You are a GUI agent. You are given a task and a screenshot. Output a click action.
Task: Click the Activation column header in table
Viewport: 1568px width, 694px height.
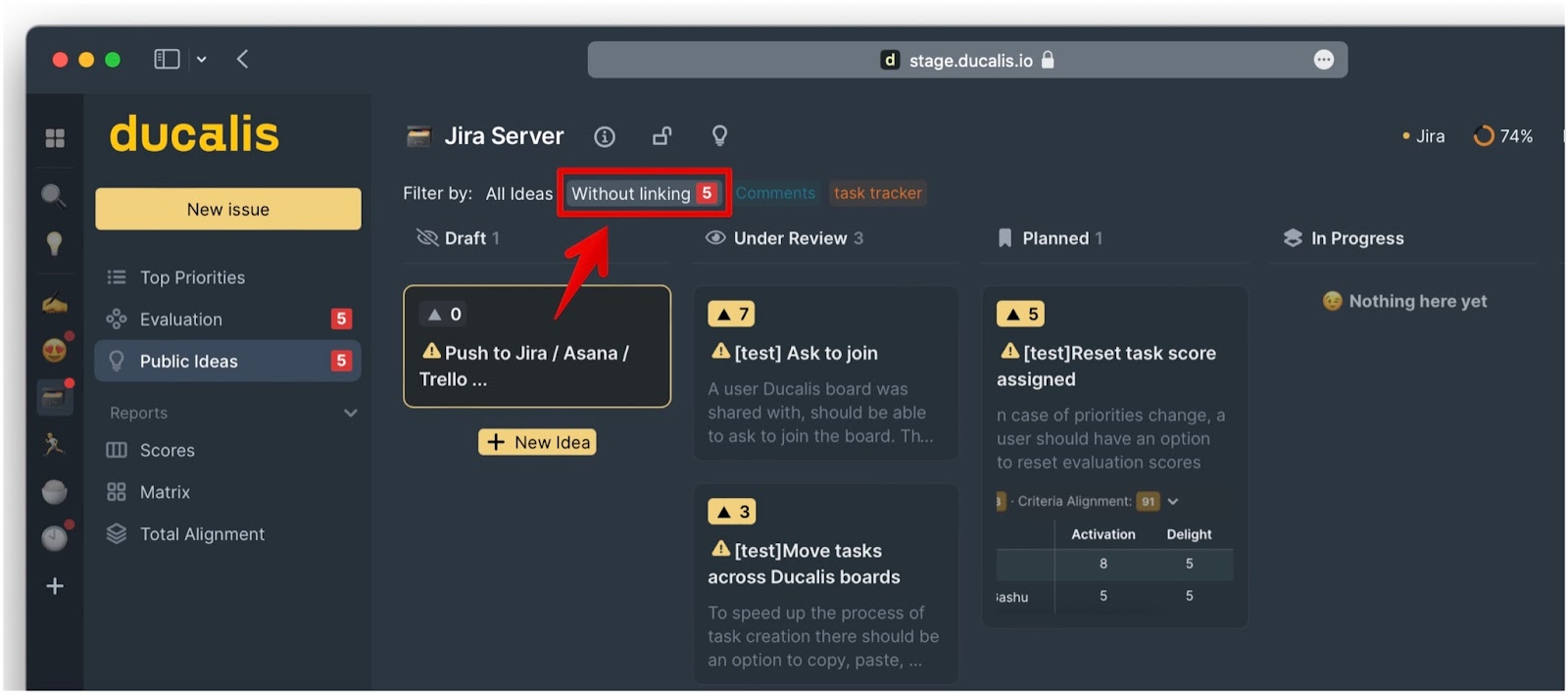point(1103,534)
